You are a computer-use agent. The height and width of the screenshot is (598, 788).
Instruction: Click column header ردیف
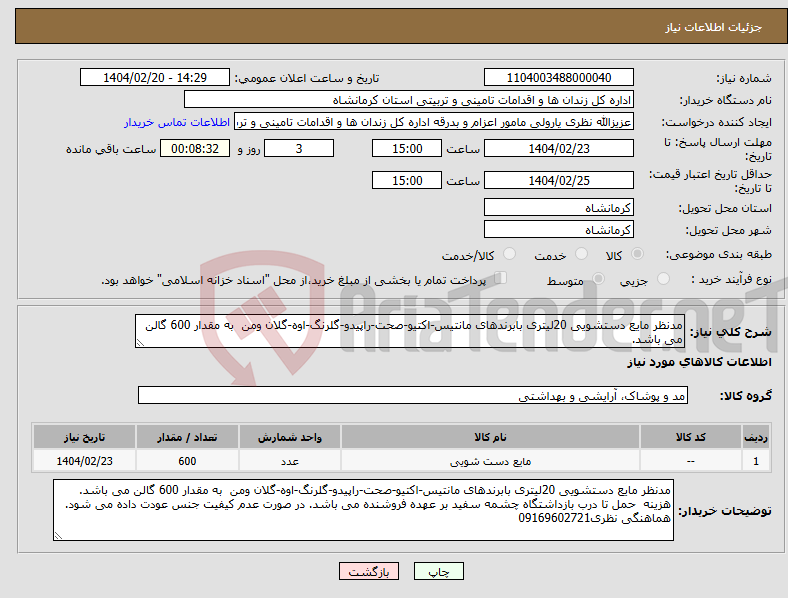click(756, 437)
